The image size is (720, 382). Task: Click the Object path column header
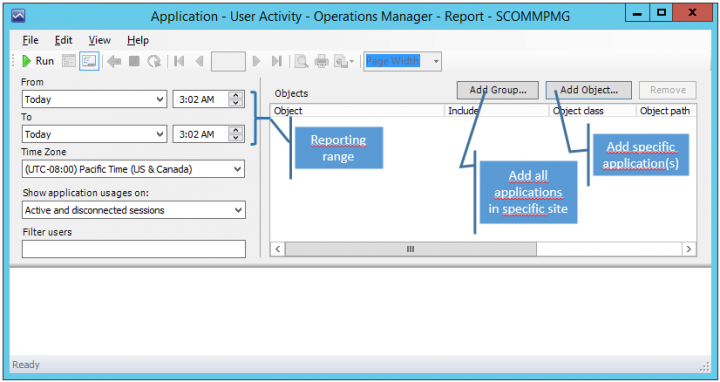[666, 111]
